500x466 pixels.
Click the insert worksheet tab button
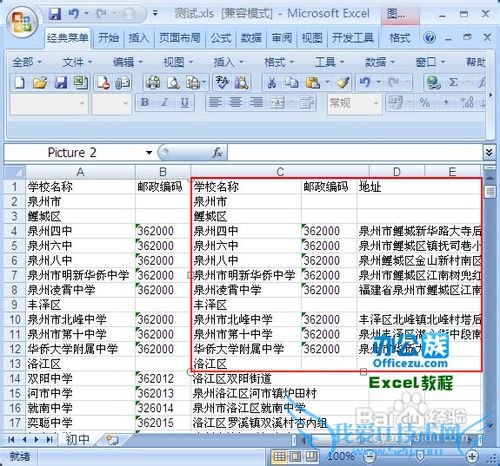click(112, 440)
